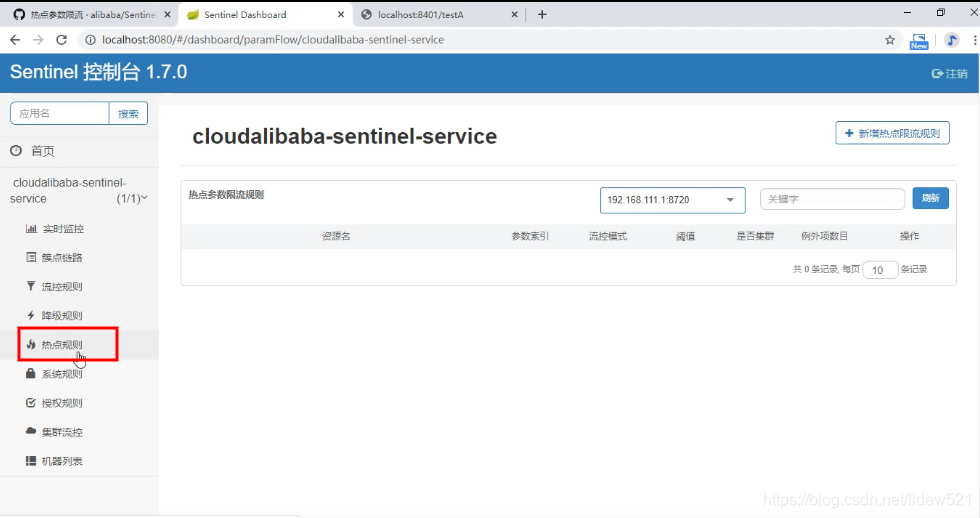This screenshot has height=518, width=980.
Task: Click 新增热点限流规则 add rule button
Action: [x=892, y=133]
